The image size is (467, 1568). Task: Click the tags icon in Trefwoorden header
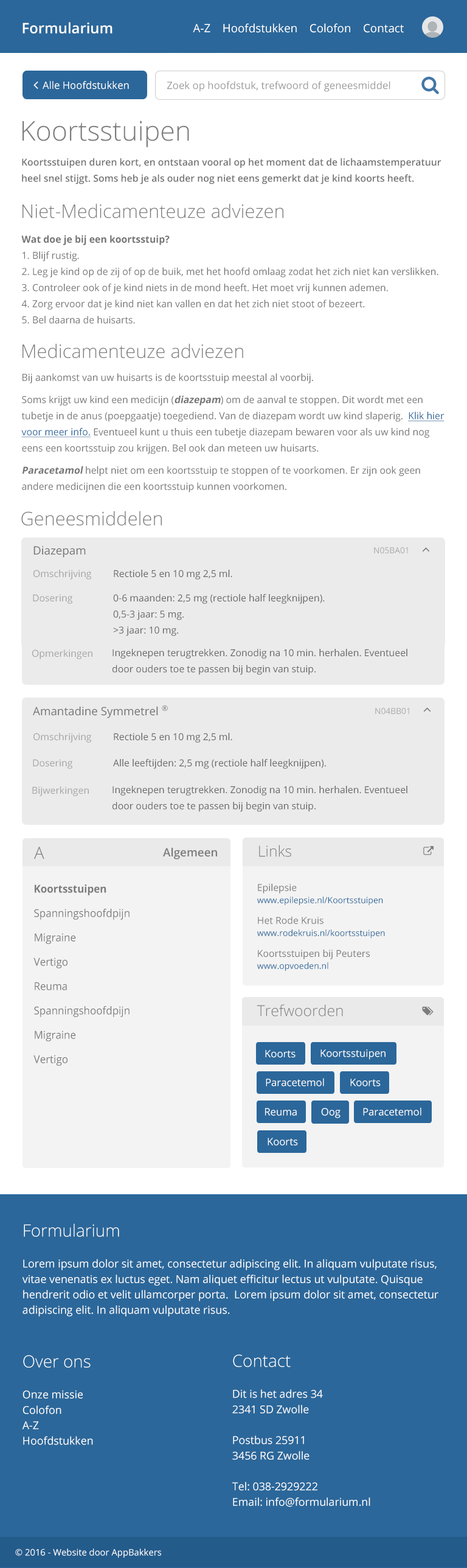click(x=427, y=1011)
